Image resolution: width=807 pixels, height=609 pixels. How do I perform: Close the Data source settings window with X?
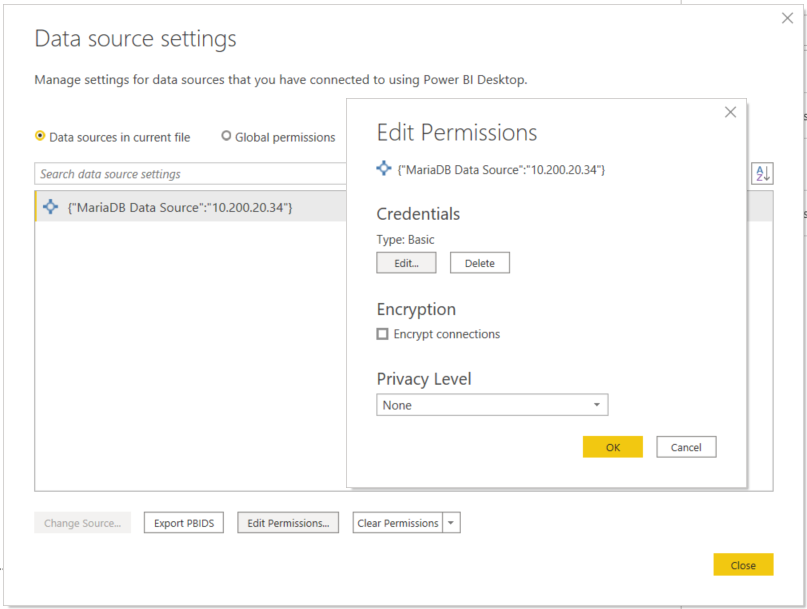pos(787,18)
